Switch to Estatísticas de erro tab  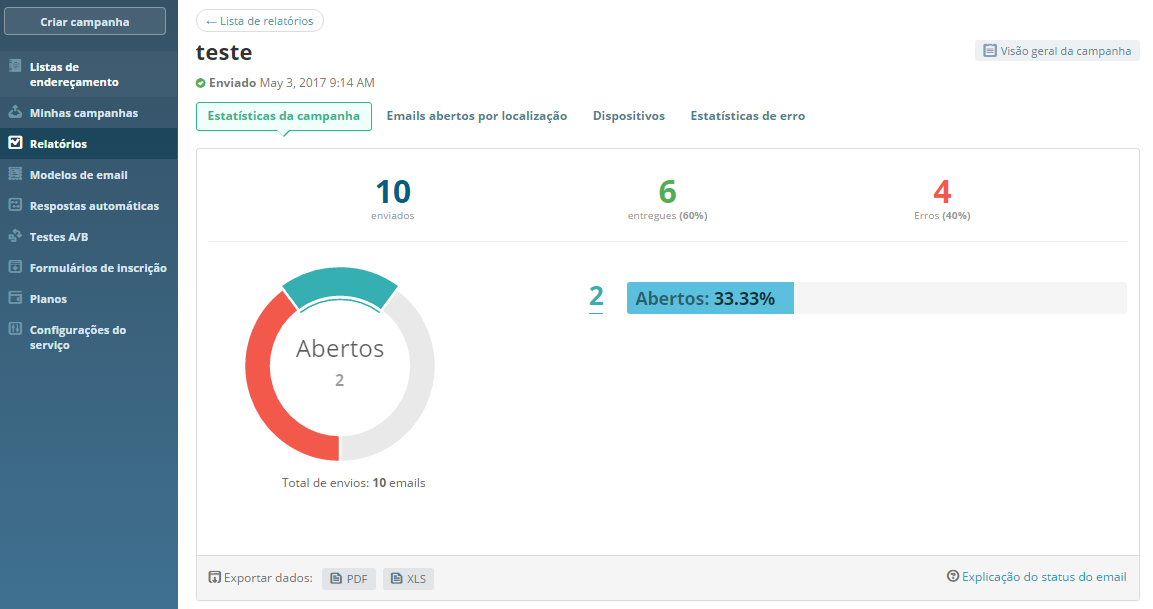click(x=748, y=116)
